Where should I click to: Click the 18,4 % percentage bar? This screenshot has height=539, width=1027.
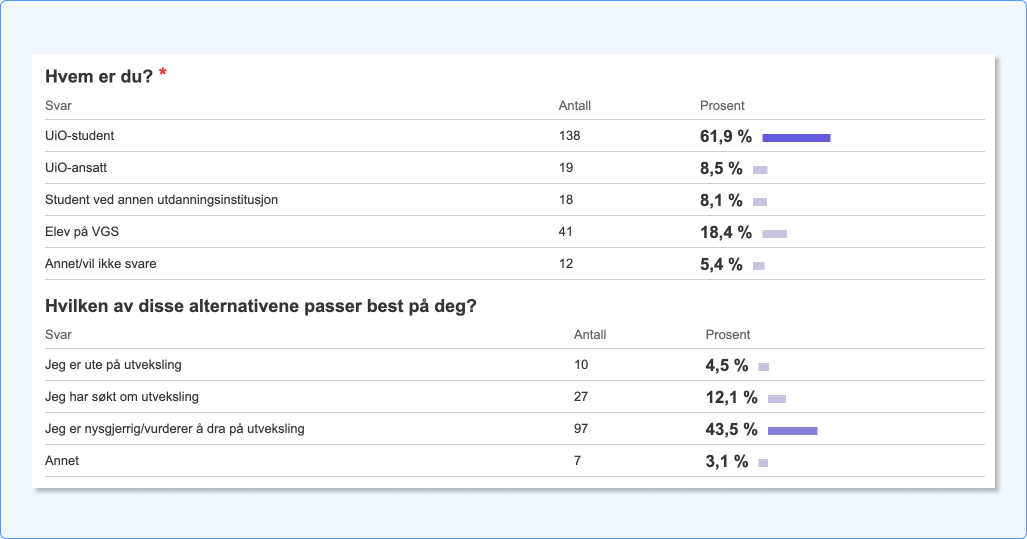(774, 234)
